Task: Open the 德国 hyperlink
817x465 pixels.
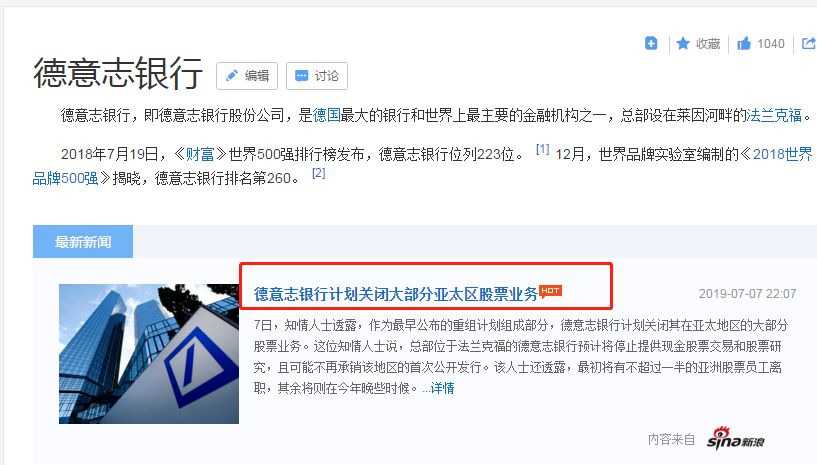Action: (x=326, y=115)
